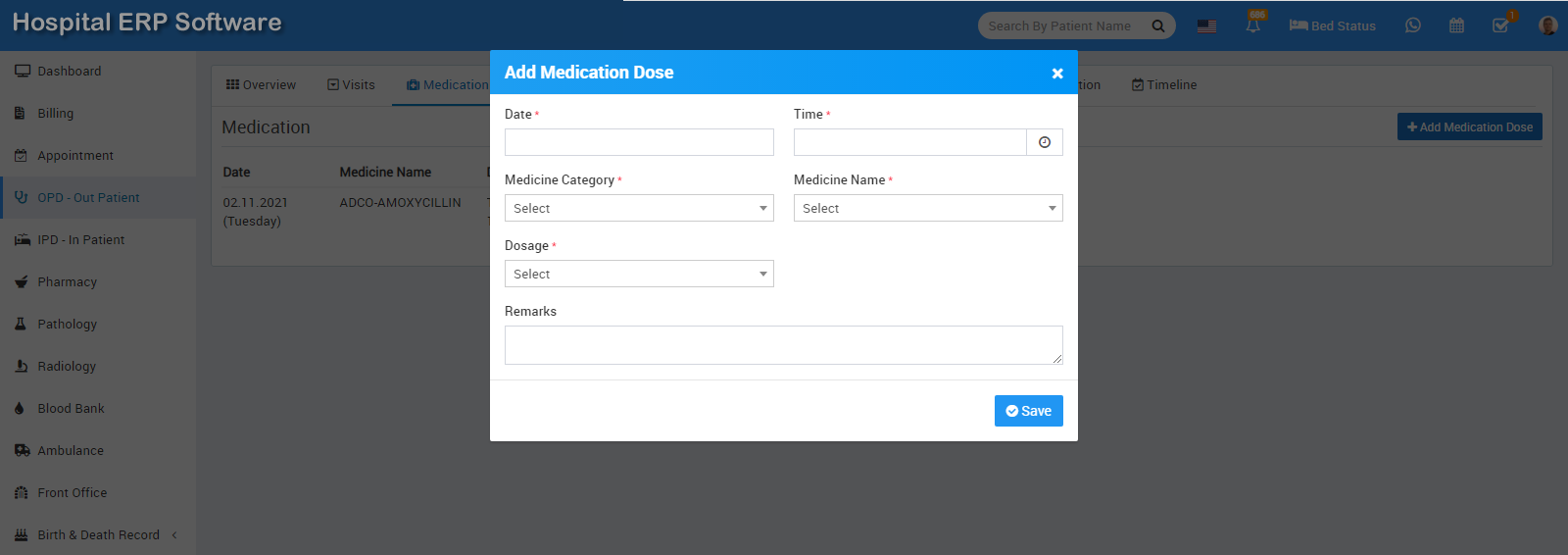Image resolution: width=1568 pixels, height=555 pixels.
Task: Click the Radiology microscope icon
Action: (21, 366)
